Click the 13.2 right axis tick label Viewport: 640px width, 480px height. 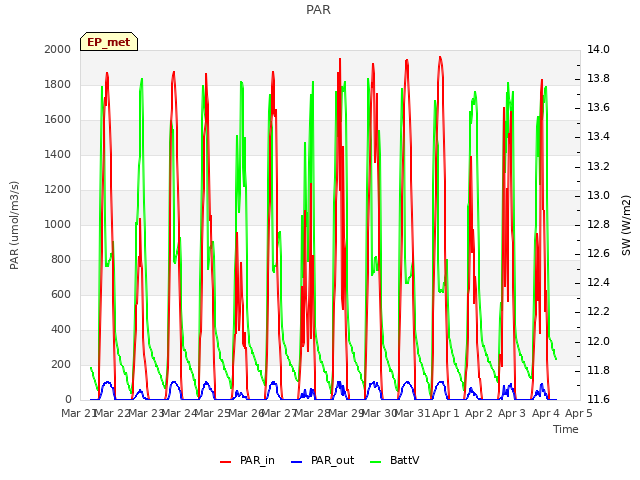coord(598,166)
